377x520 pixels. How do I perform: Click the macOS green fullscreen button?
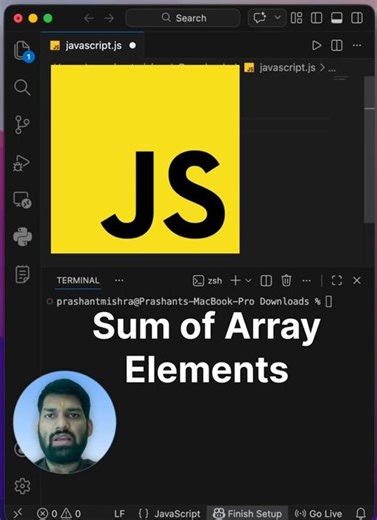(x=48, y=18)
